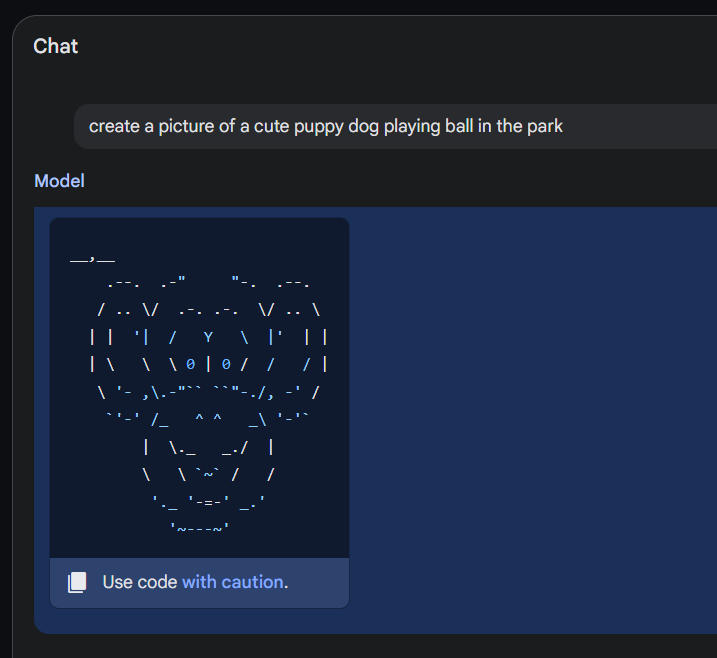This screenshot has height=658, width=717.
Task: Click the '-=-' mouth line of the art
Action: pyautogui.click(x=209, y=502)
